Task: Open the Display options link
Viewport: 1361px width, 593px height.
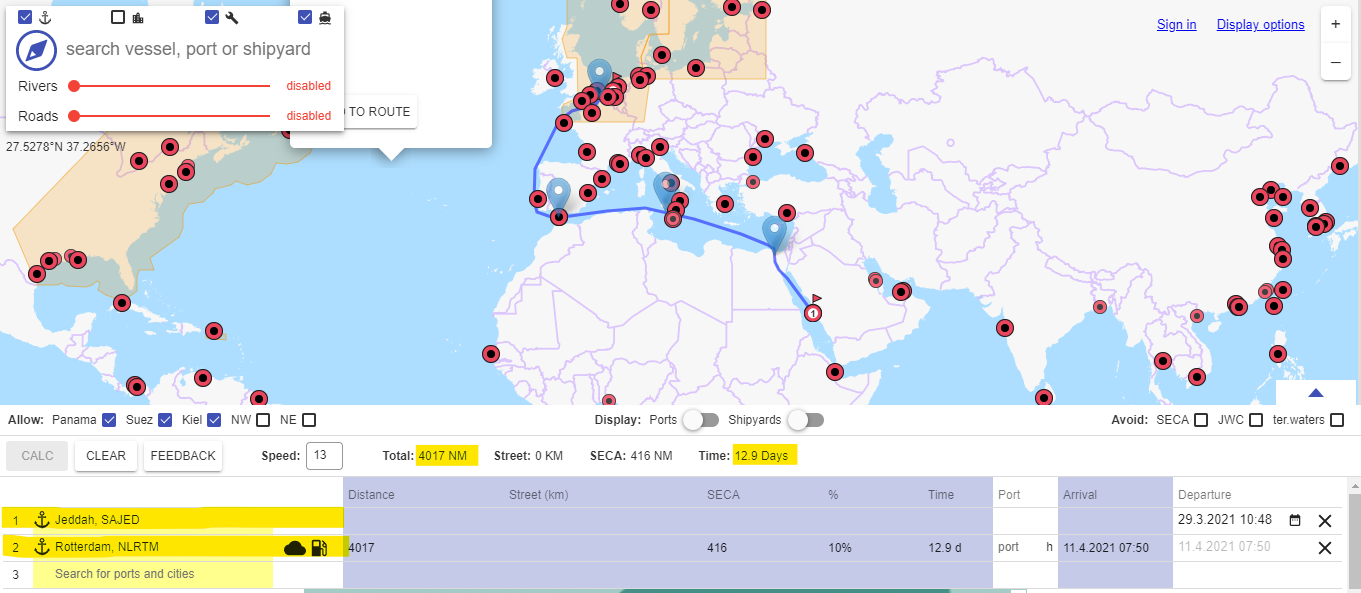Action: coord(1261,25)
